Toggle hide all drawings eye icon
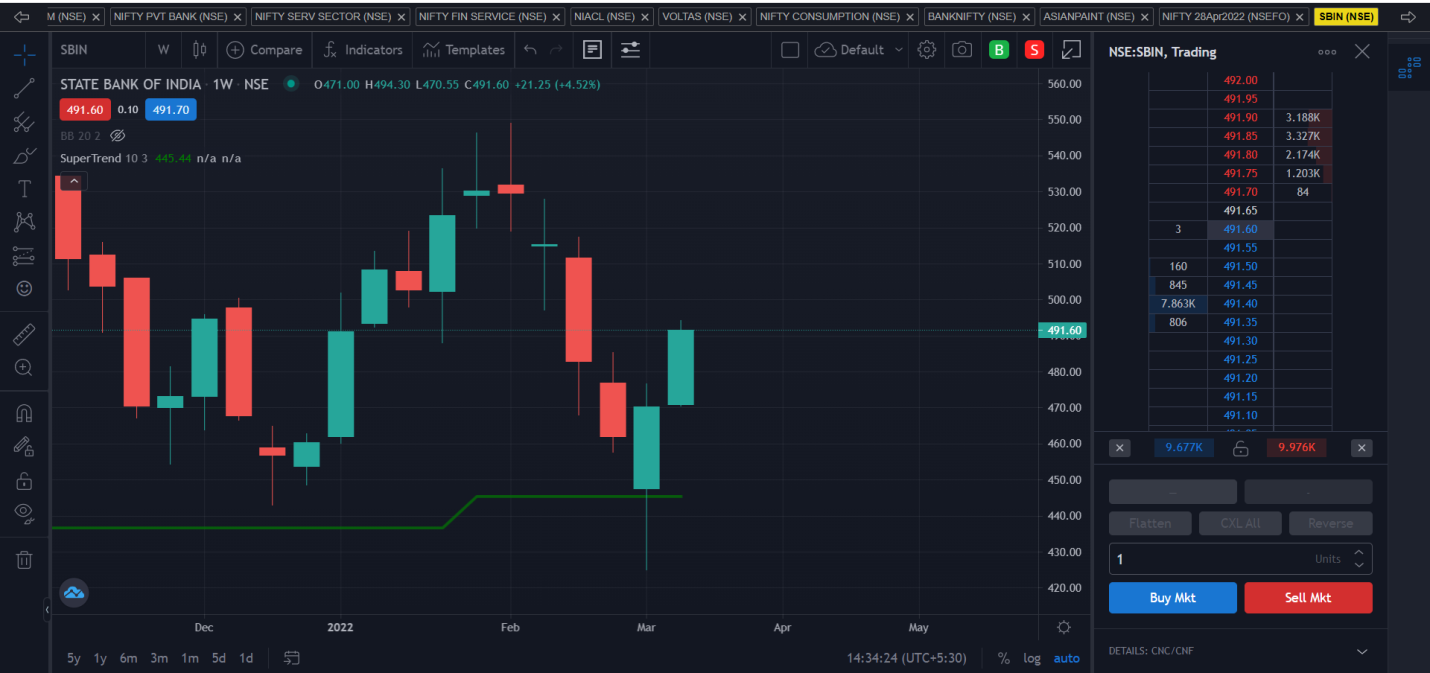This screenshot has height=673, width=1430. 24,514
